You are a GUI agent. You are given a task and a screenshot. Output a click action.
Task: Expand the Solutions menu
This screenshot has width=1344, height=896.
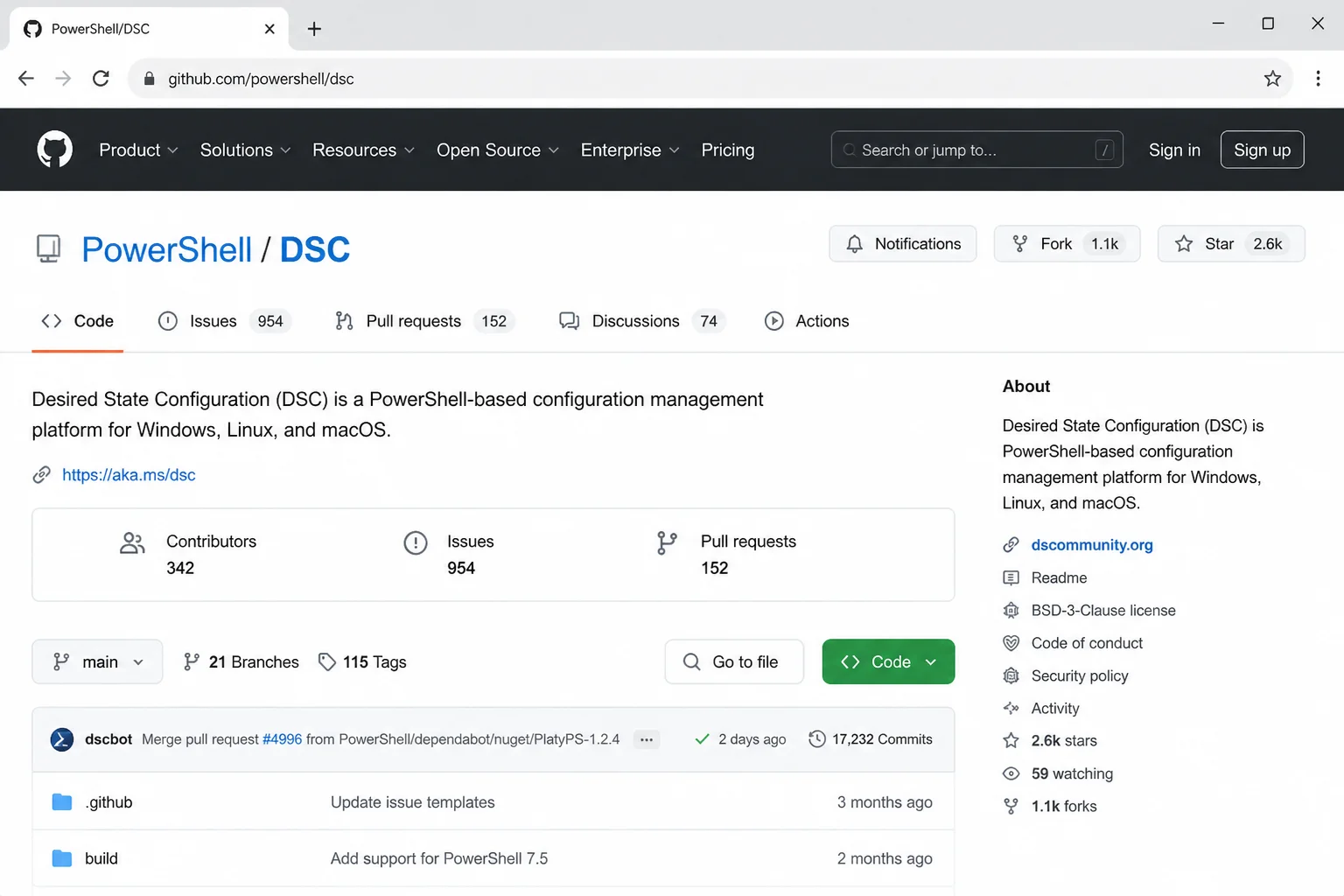click(245, 150)
